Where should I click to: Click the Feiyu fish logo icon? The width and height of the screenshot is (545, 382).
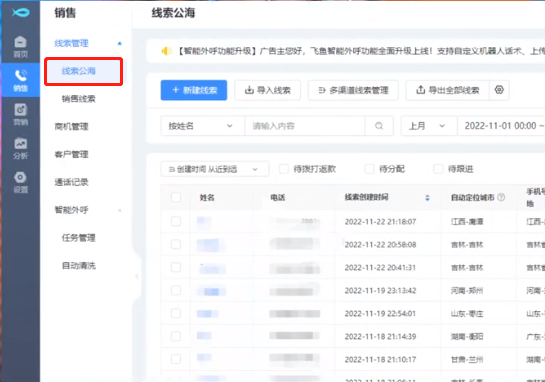pyautogui.click(x=21, y=13)
